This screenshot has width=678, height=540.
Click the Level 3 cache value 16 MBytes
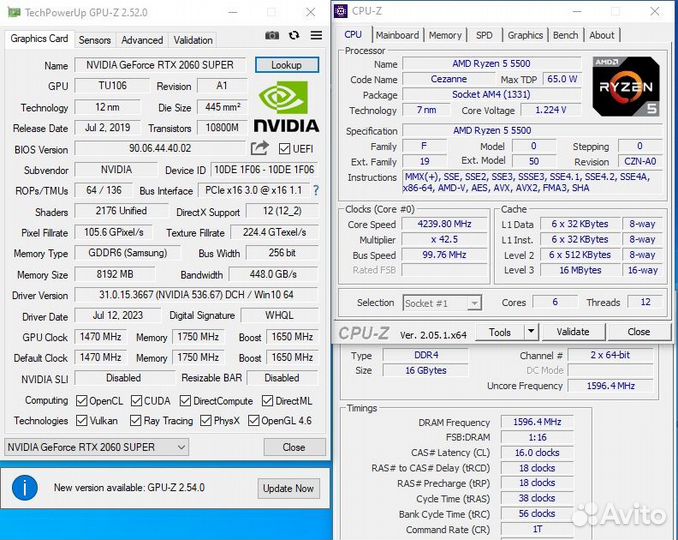[x=580, y=270]
